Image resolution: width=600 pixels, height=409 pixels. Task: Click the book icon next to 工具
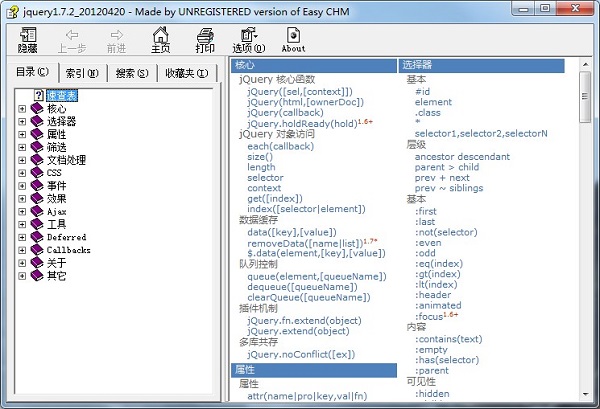[x=37, y=224]
